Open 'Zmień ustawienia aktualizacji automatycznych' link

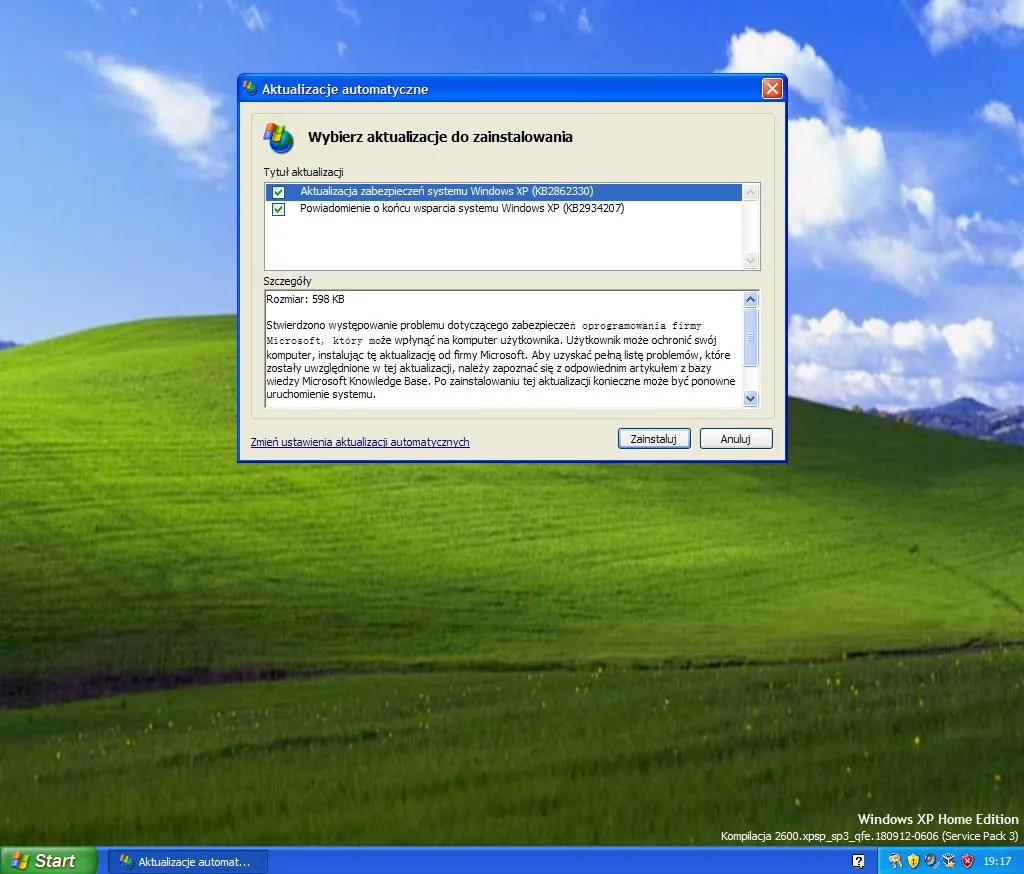pos(359,442)
